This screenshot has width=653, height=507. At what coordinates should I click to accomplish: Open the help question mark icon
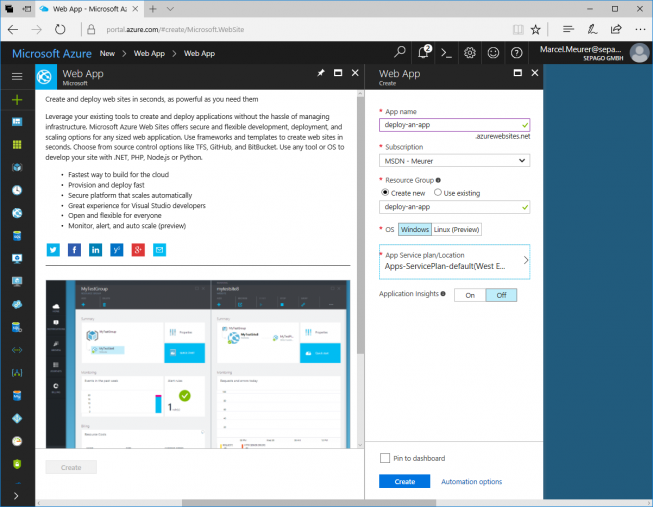[516, 53]
